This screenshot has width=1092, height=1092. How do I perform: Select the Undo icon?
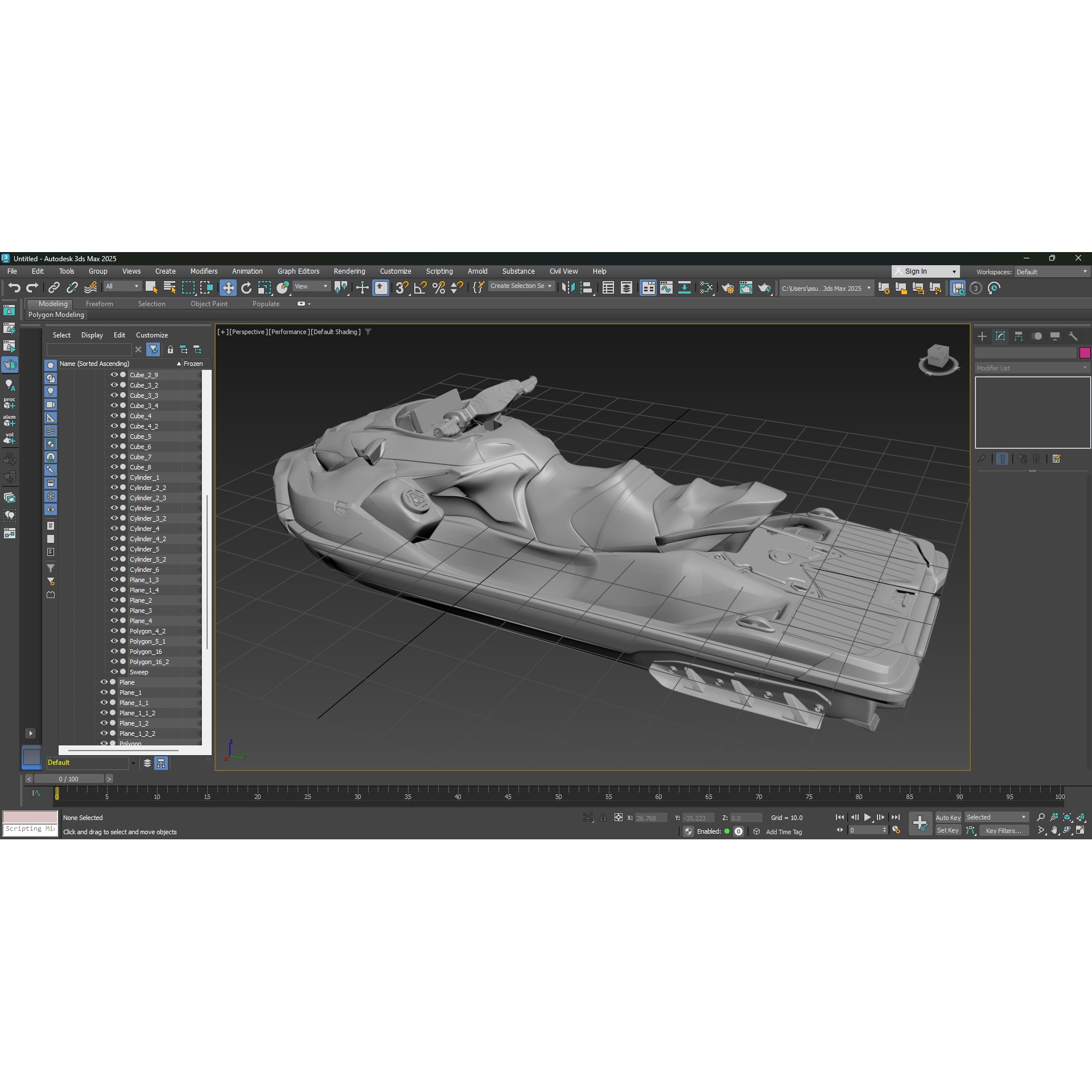[x=15, y=287]
